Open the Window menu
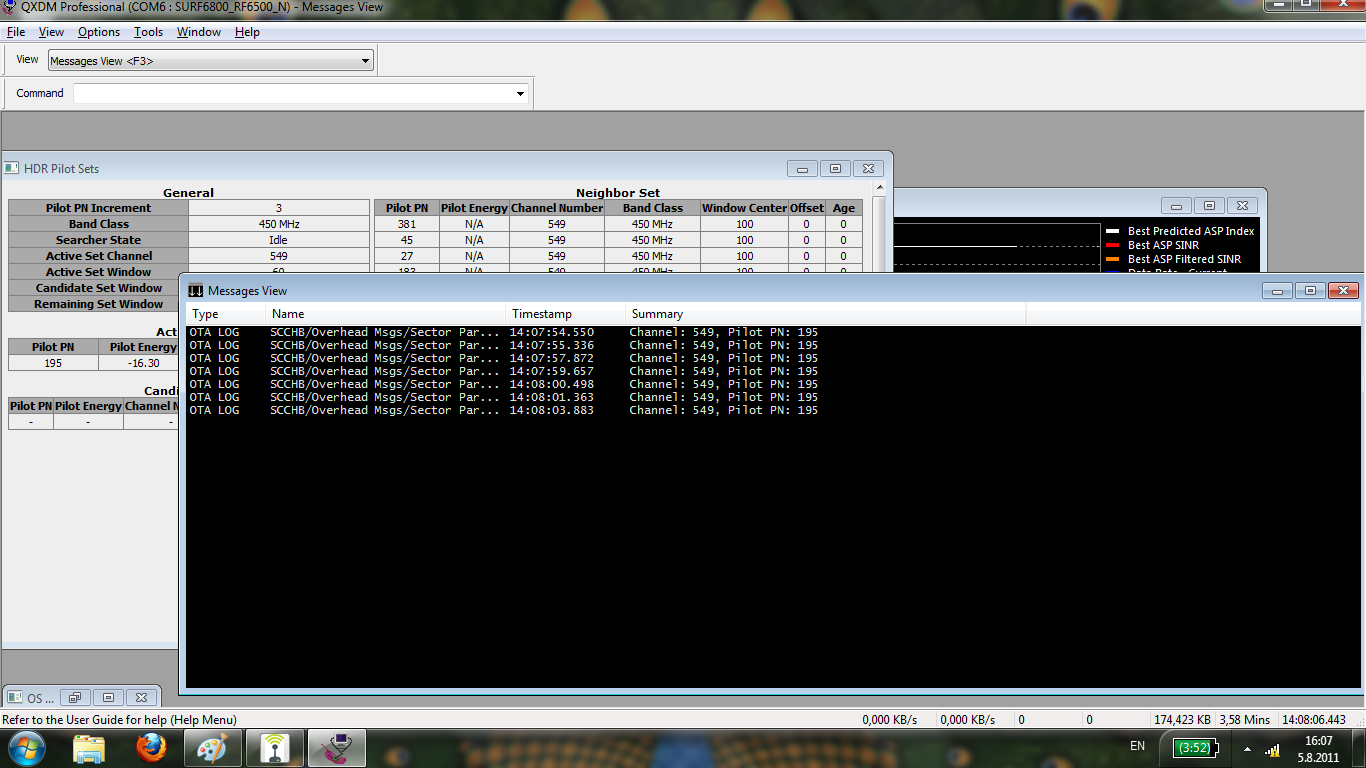1366x768 pixels. [199, 32]
